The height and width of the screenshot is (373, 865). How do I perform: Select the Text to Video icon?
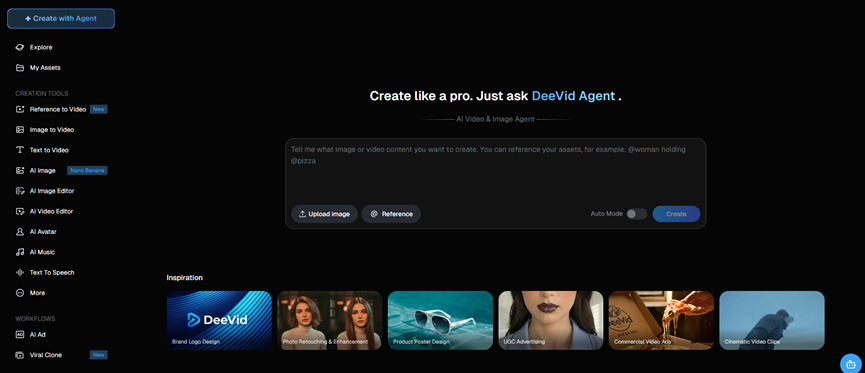(x=20, y=150)
